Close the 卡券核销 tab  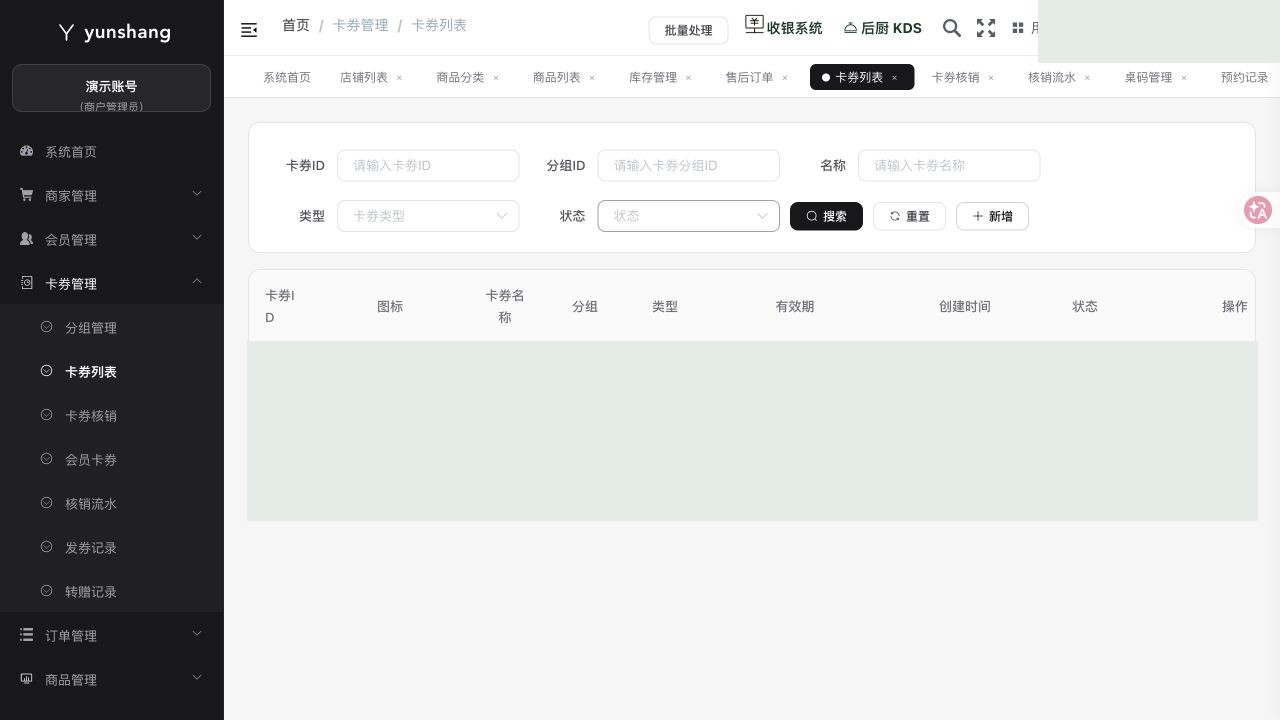tap(991, 78)
